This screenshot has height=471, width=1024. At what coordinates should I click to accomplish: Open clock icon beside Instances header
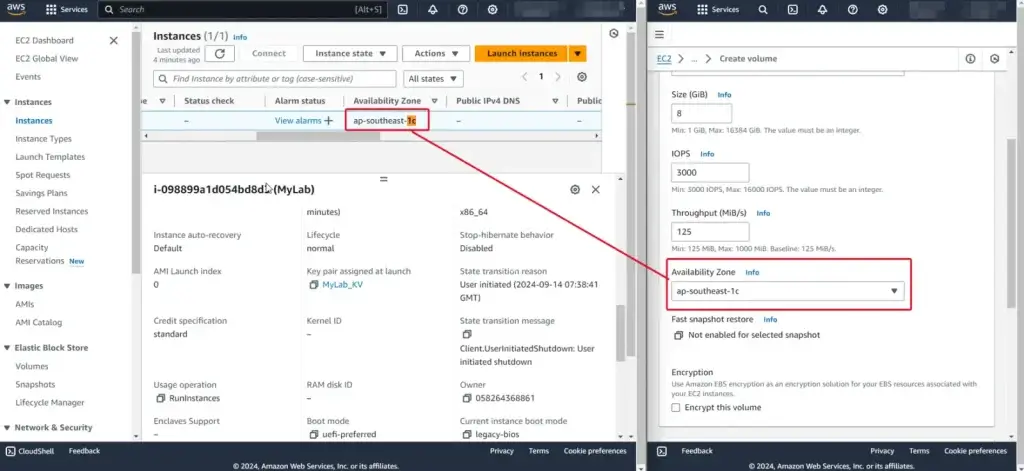coord(613,34)
